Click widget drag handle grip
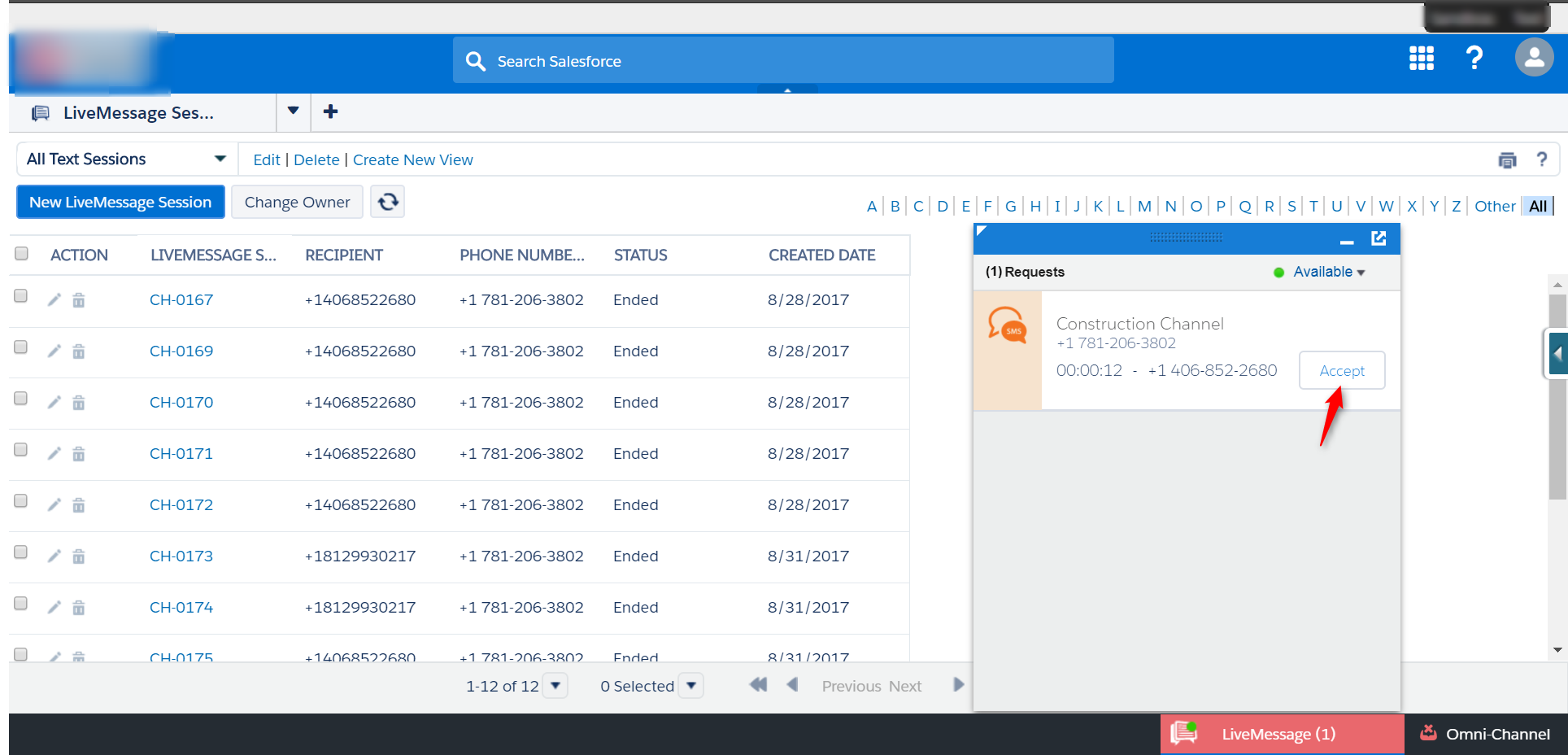Screen dimensions: 1568x755 [1186, 238]
